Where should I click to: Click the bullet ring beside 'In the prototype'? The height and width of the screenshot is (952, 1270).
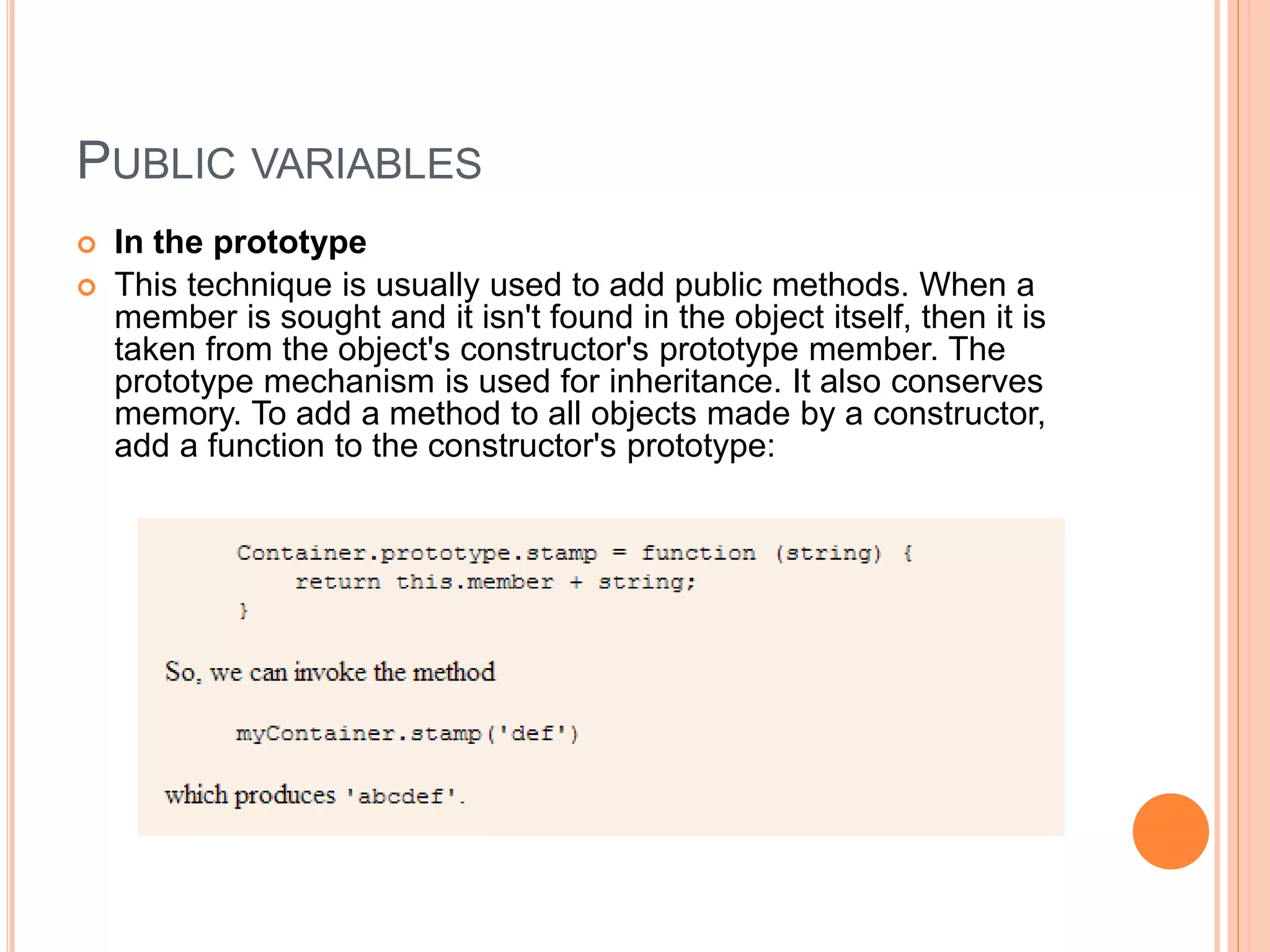coord(87,244)
